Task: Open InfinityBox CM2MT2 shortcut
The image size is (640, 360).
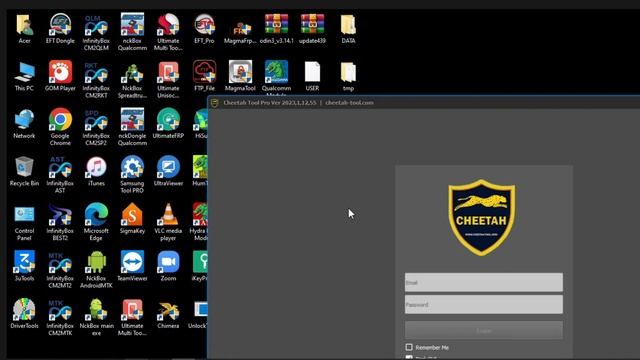Action: (x=60, y=263)
